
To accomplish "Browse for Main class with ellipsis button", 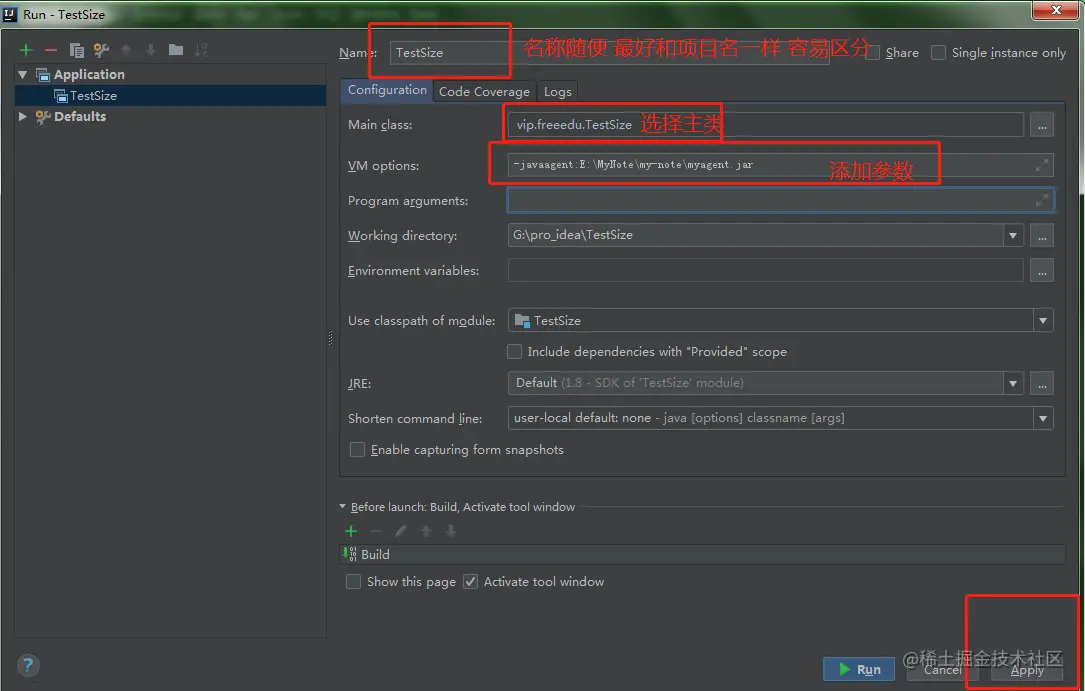I will (x=1041, y=125).
